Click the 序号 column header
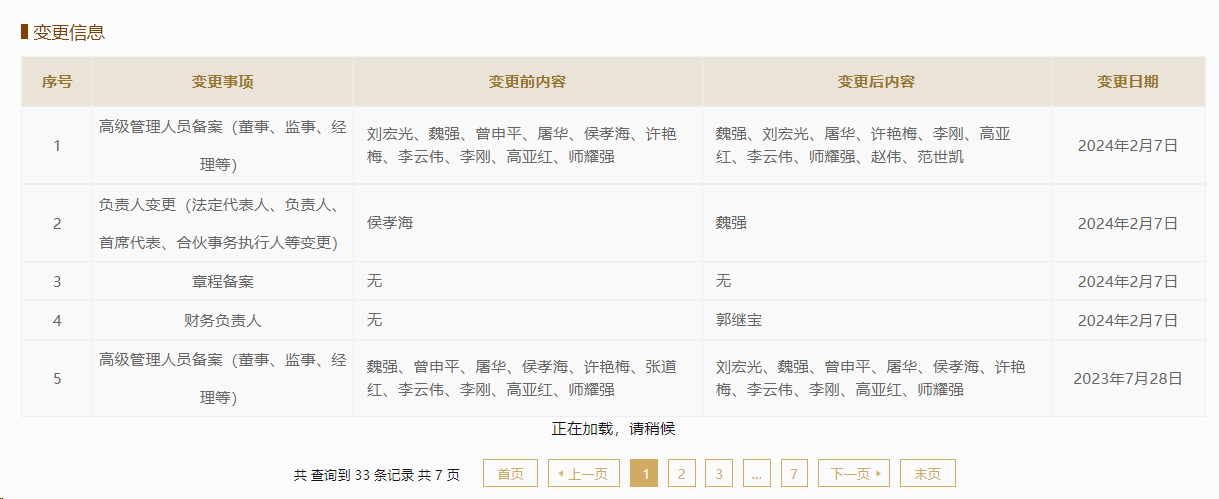Viewport: 1219px width, 499px height. point(57,82)
